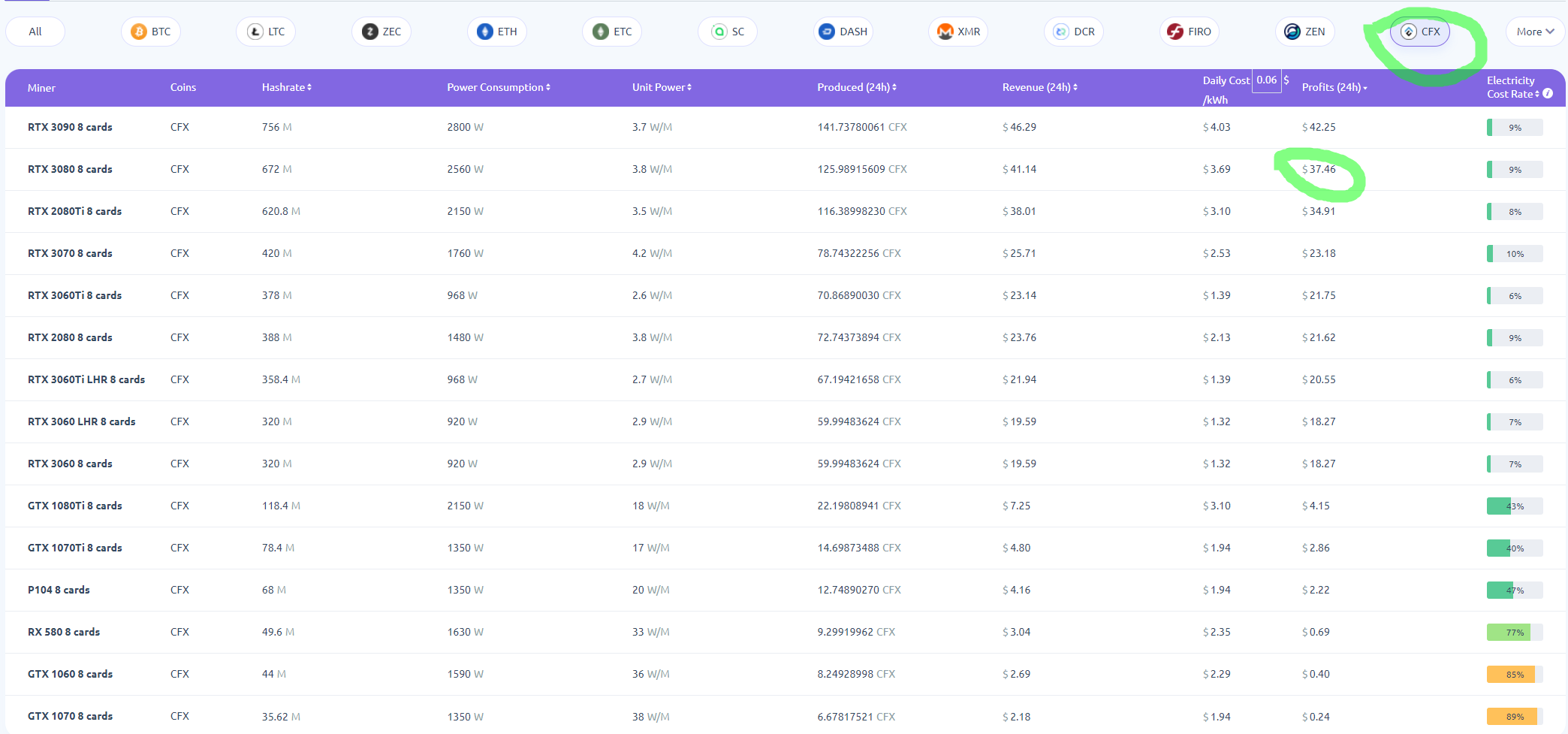The width and height of the screenshot is (1568, 734).
Task: Click the 620.8 M hashrate value
Action: [x=281, y=211]
